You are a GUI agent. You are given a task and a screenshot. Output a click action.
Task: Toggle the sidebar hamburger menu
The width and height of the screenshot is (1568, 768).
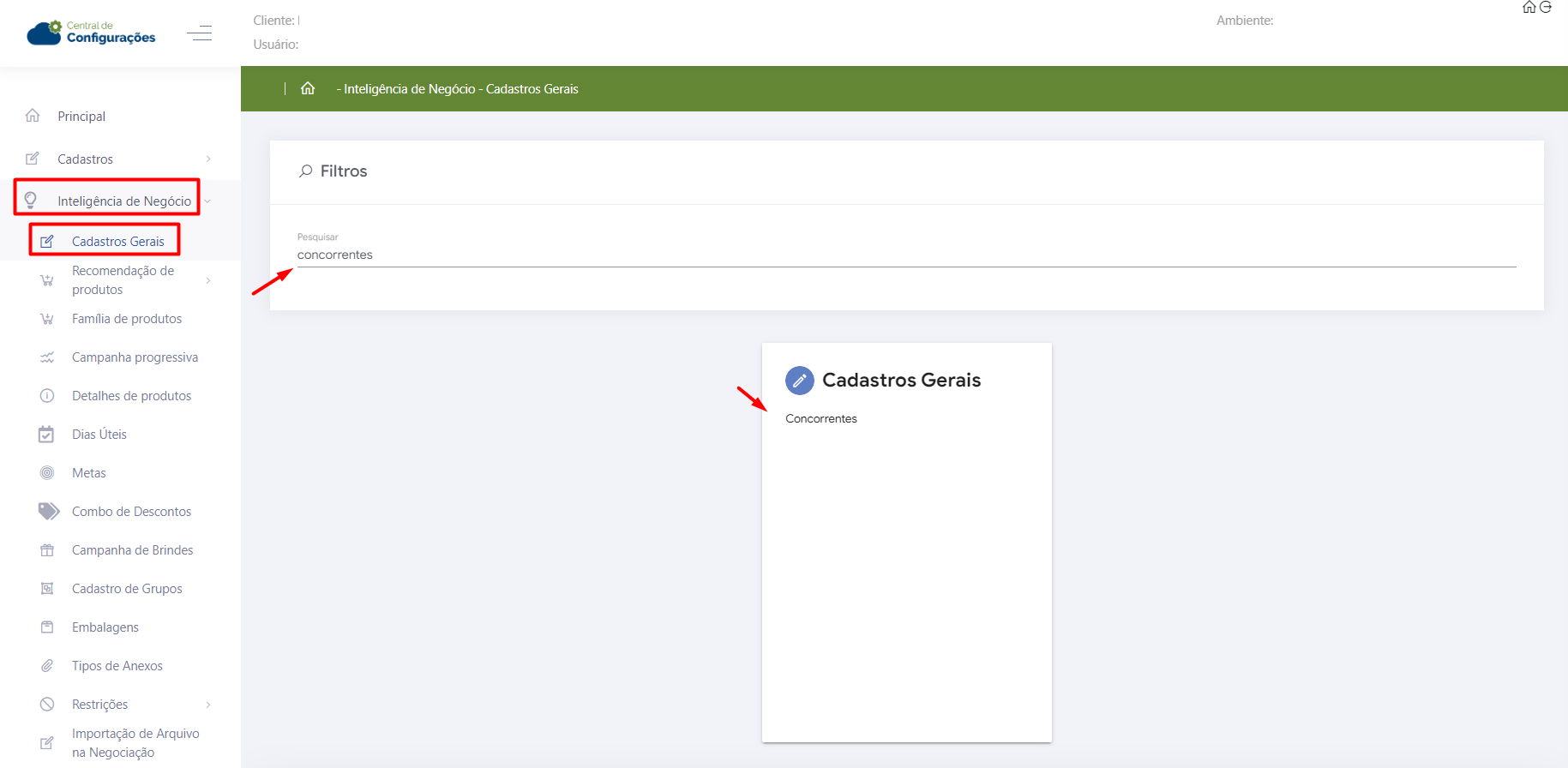point(200,33)
